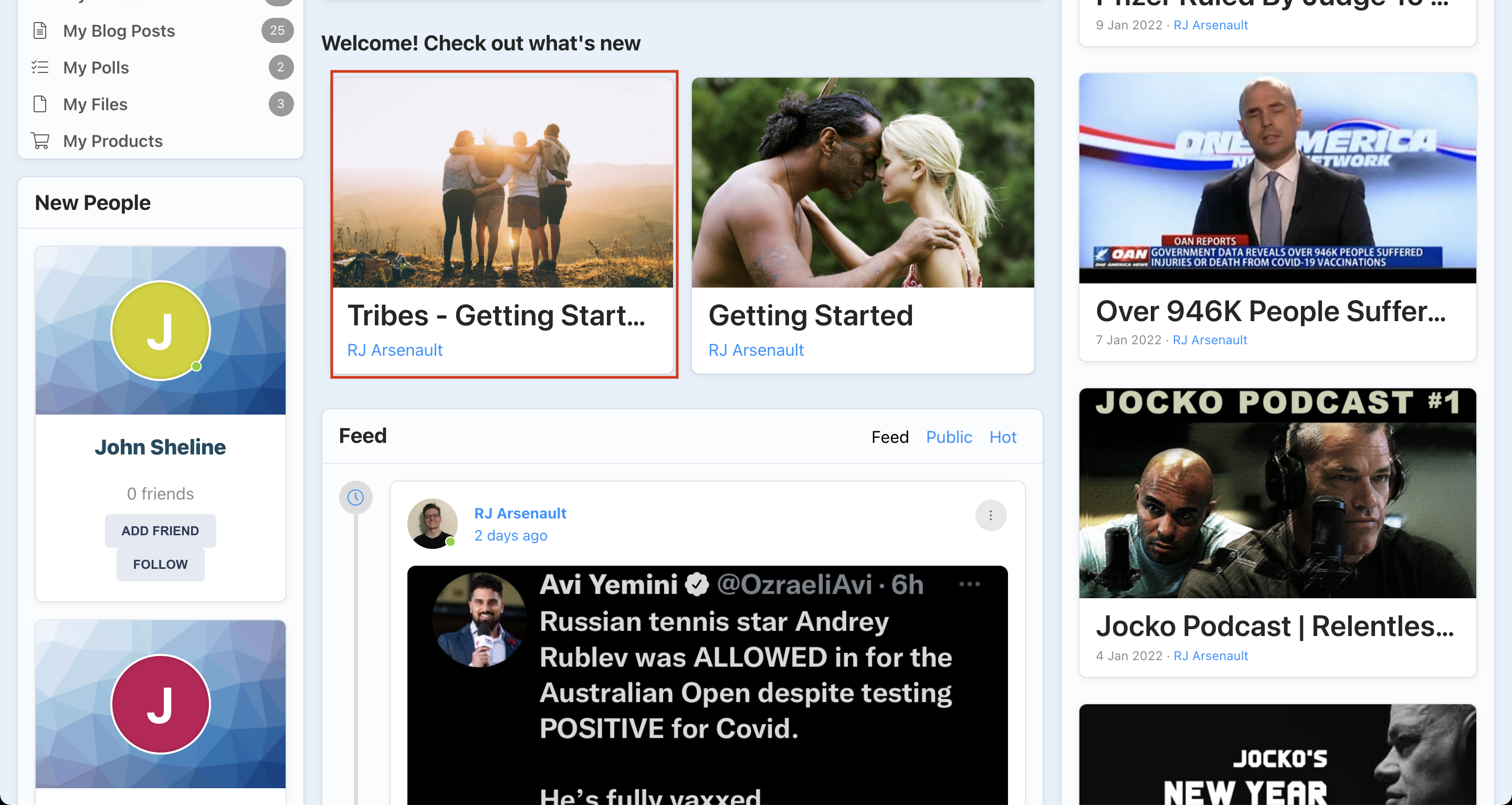
Task: Open the John Sheline profile name link
Action: [x=160, y=447]
